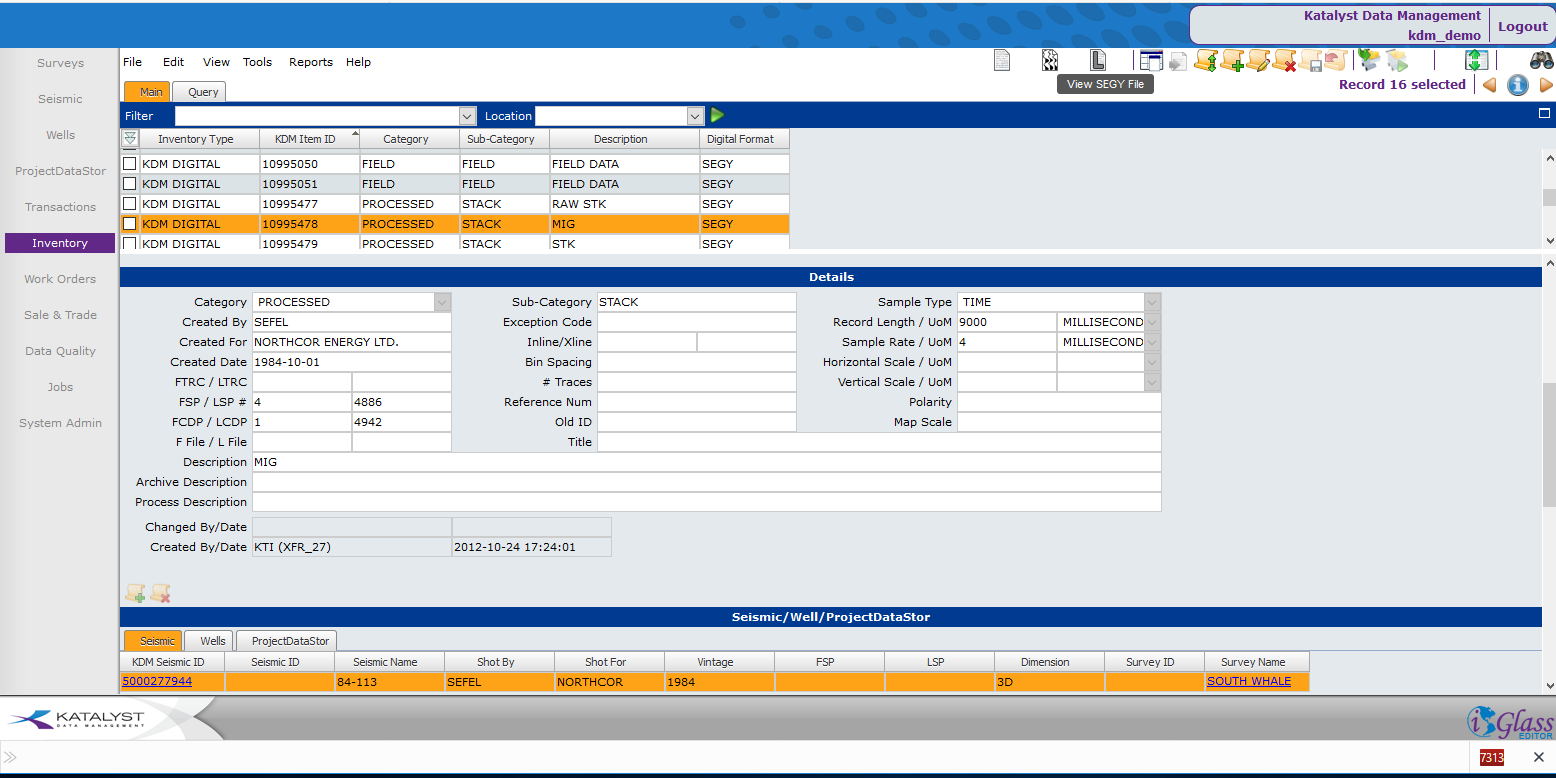Add new record with scroll-plus icon
The image size is (1556, 778).
click(1232, 60)
